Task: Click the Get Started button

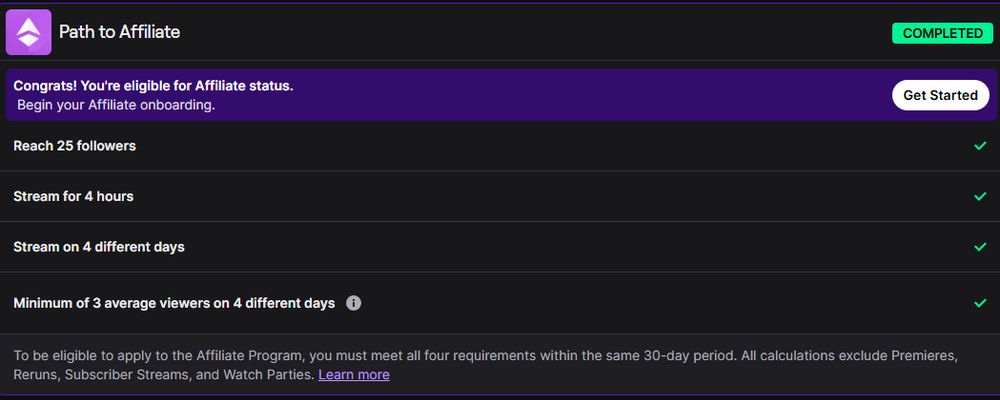Action: (x=940, y=95)
